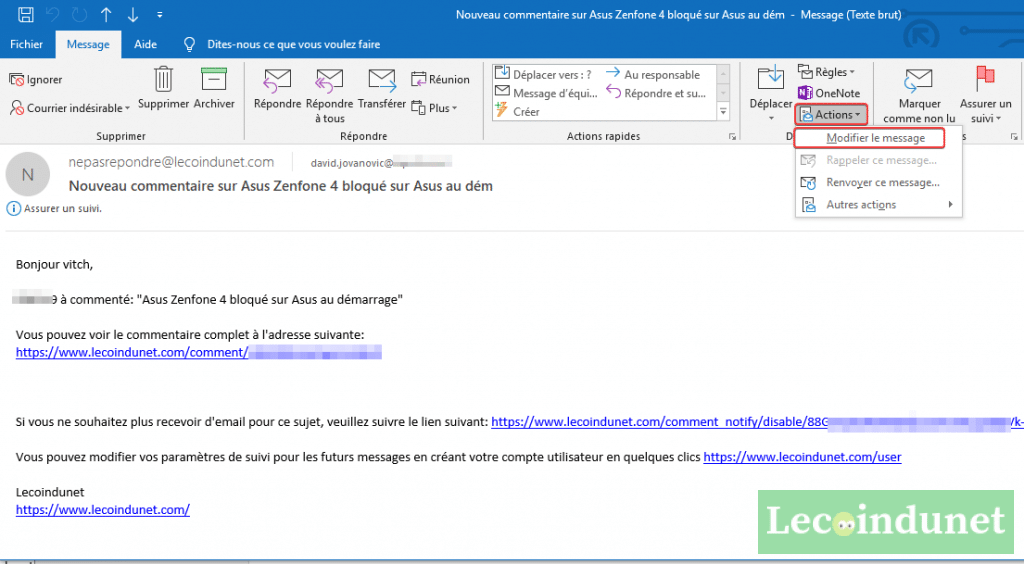The width and height of the screenshot is (1024, 564).
Task: Archive the message with Archiver
Action: coord(214,80)
